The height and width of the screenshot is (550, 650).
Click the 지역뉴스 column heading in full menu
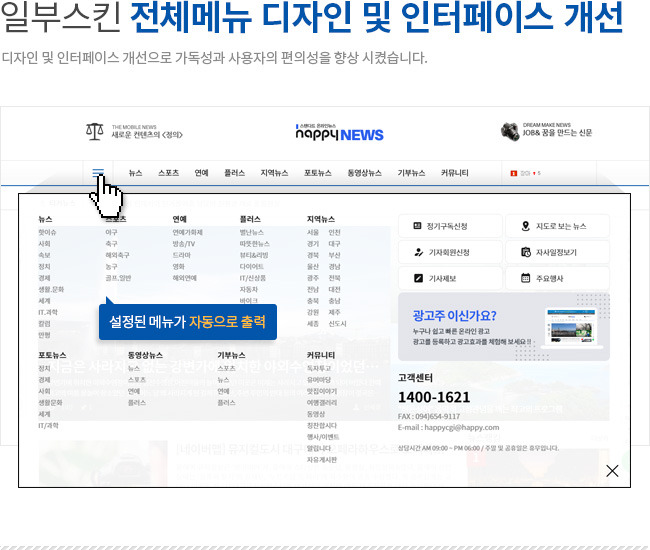321,219
